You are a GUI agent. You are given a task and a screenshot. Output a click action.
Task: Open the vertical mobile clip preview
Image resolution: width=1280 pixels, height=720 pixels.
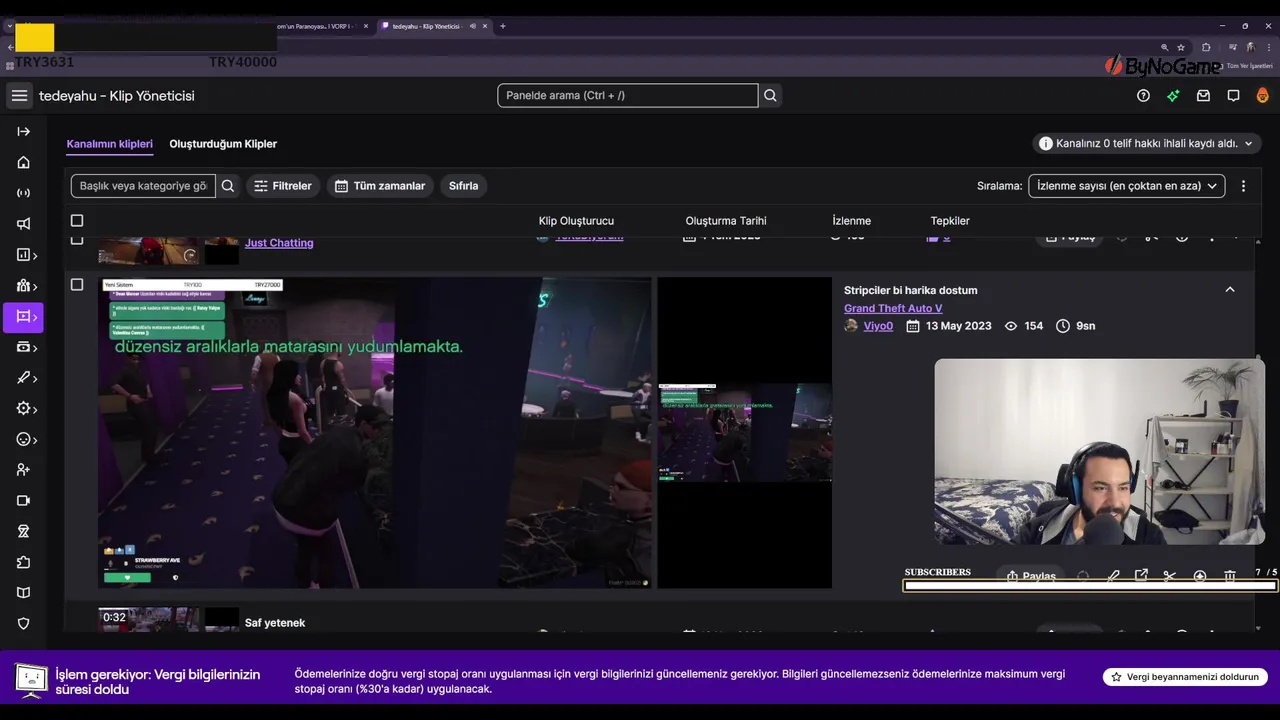(x=745, y=432)
